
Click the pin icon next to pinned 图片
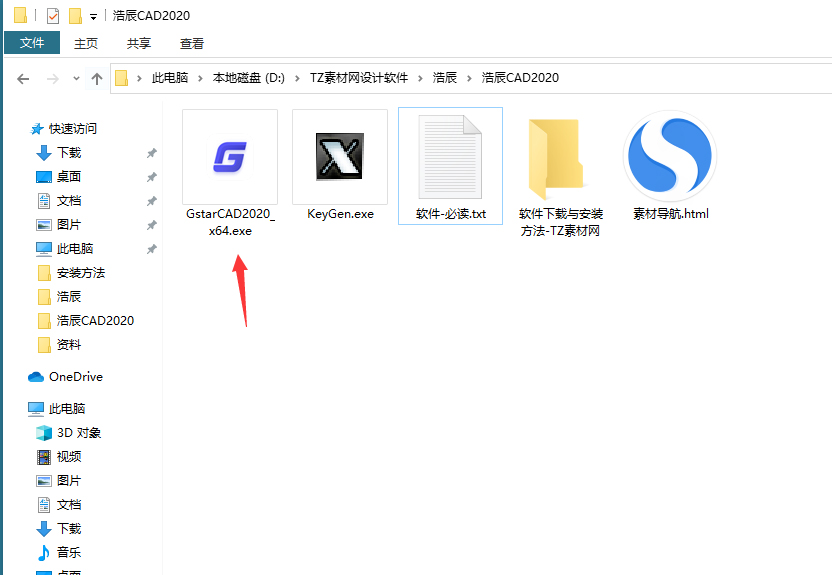[152, 225]
